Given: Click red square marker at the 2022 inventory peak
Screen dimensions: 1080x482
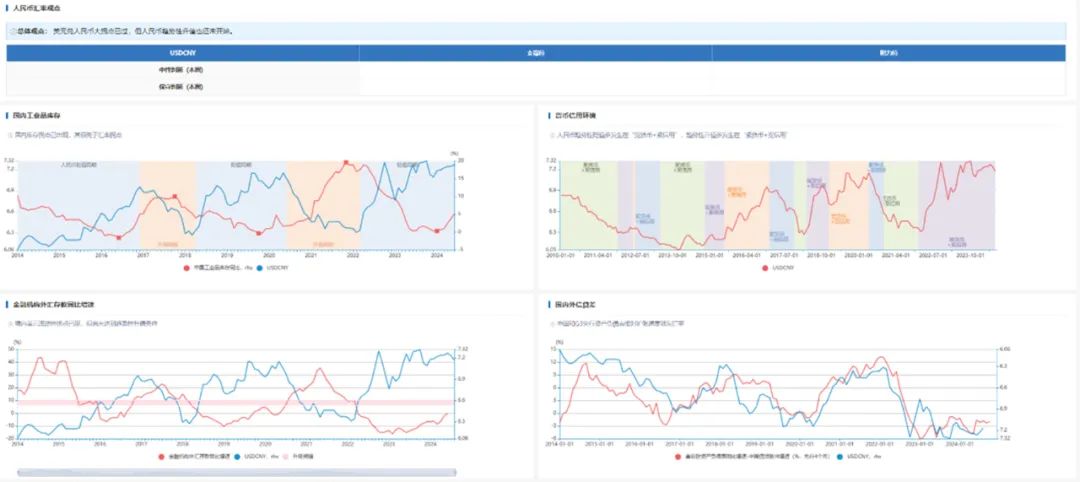Looking at the screenshot, I should click(x=346, y=163).
